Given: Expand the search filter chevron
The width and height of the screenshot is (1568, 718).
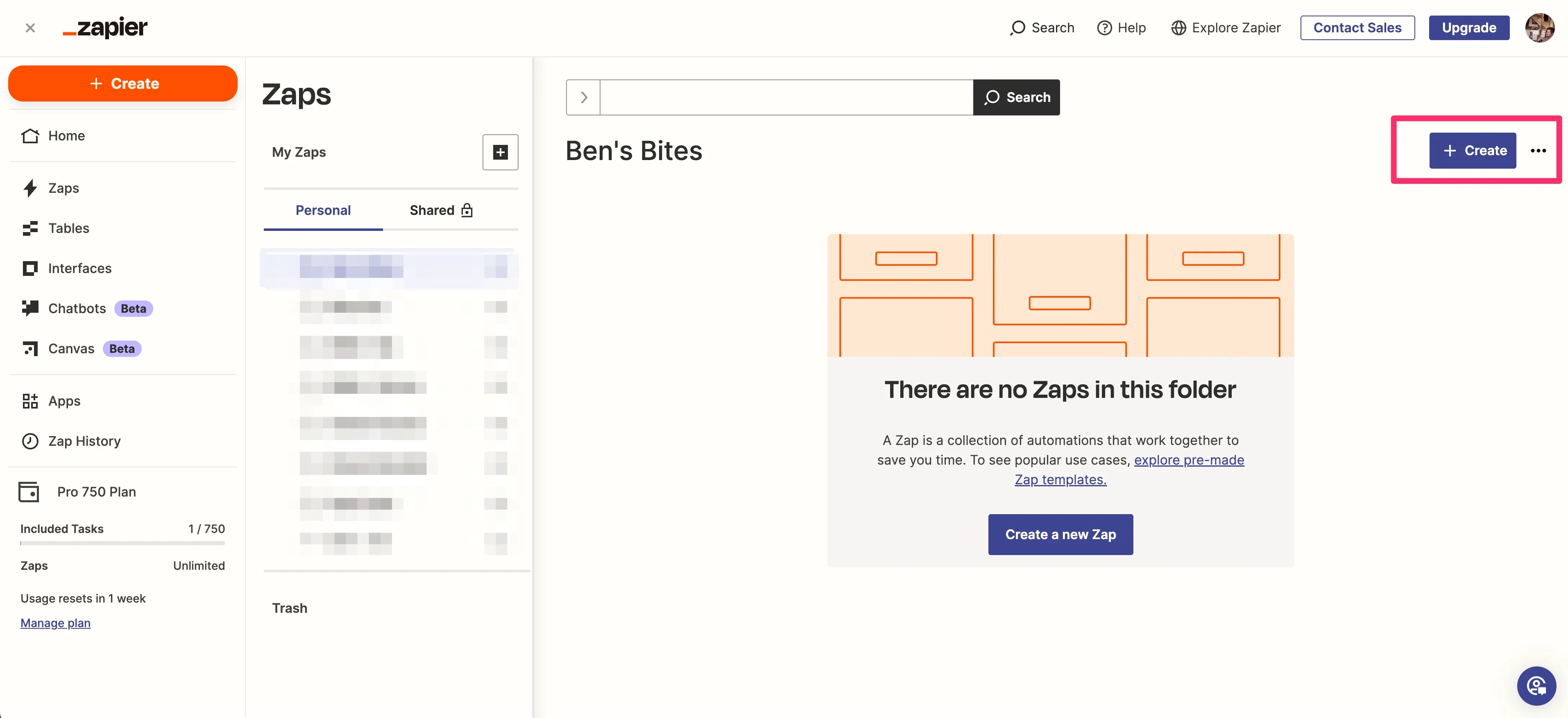Looking at the screenshot, I should 583,97.
